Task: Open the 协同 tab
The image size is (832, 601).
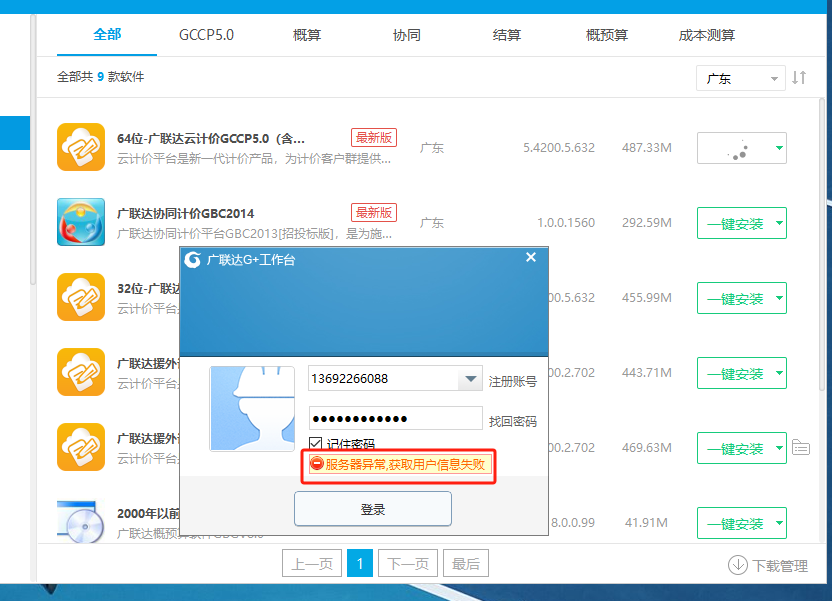Action: [x=406, y=35]
